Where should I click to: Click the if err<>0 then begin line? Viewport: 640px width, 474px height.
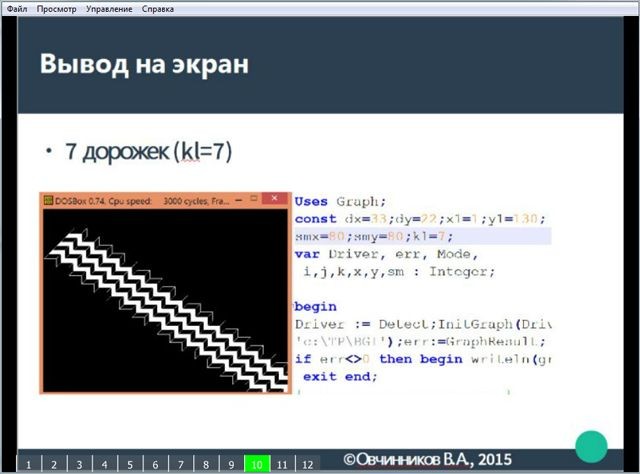423,359
